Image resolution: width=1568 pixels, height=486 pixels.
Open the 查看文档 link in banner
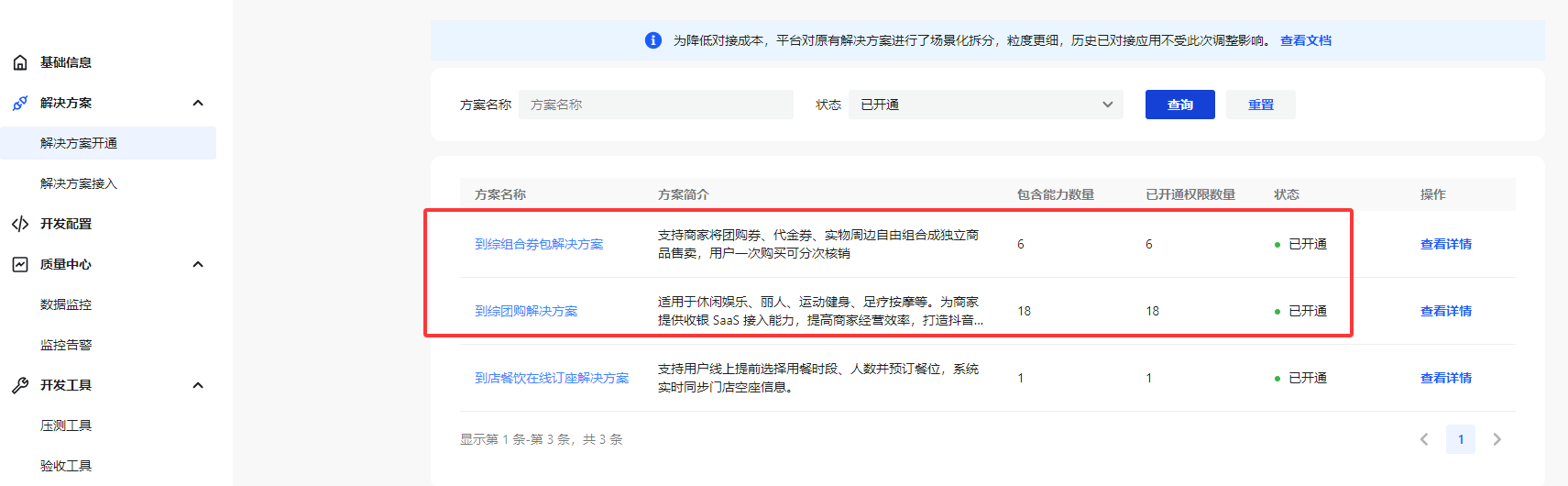tap(1305, 40)
